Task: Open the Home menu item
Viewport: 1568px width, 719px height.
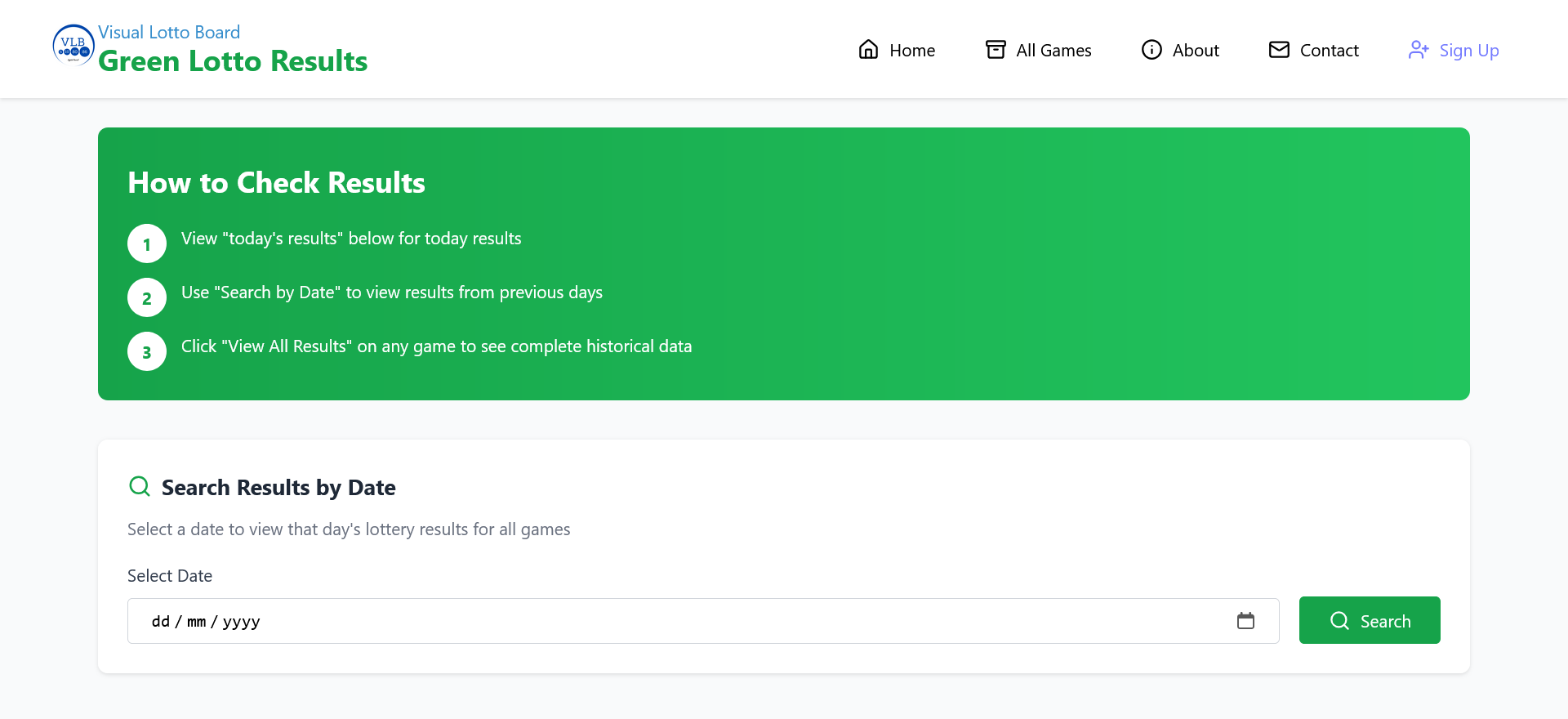Action: (x=896, y=50)
